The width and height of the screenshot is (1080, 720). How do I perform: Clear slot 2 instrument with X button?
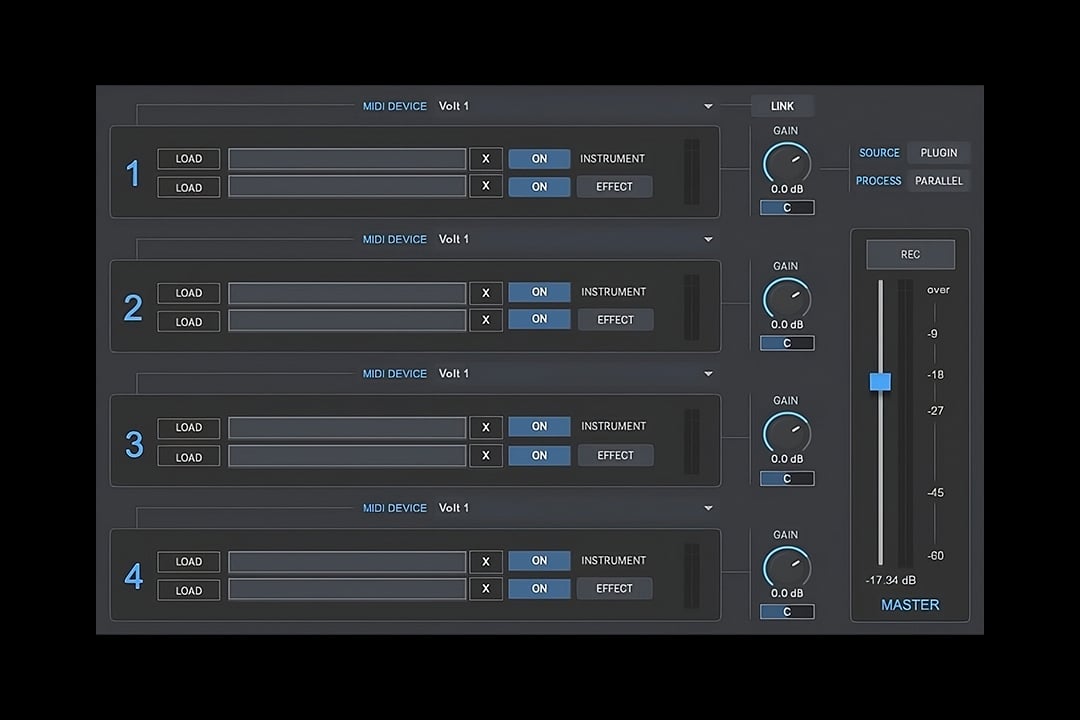tap(486, 293)
